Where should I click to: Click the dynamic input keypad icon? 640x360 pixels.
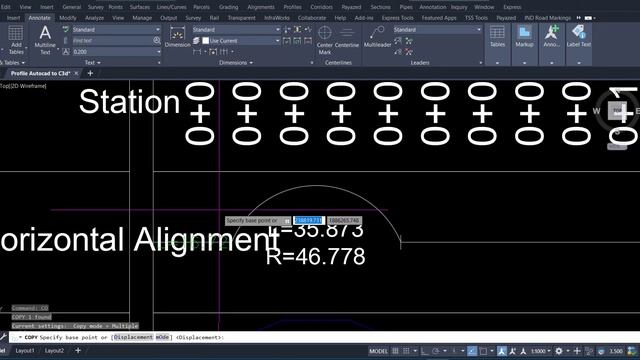[287, 221]
